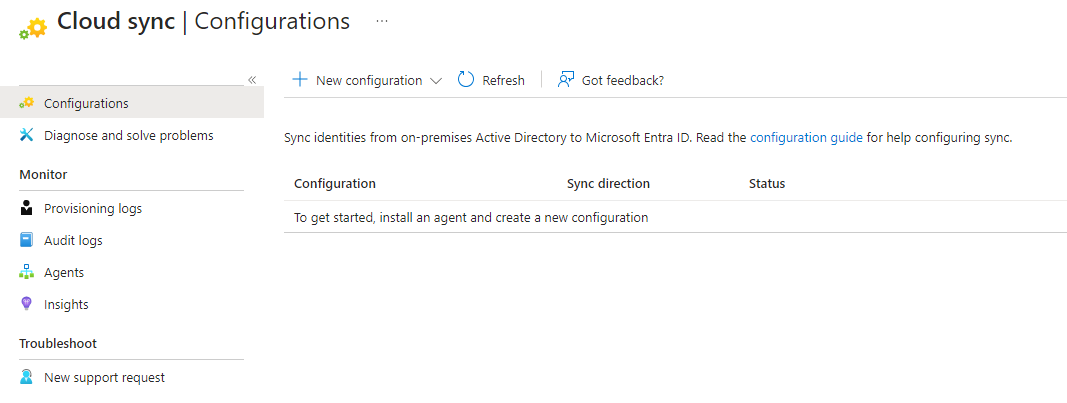Expand the New configuration dropdown chevron
This screenshot has width=1067, height=403.
[x=436, y=81]
